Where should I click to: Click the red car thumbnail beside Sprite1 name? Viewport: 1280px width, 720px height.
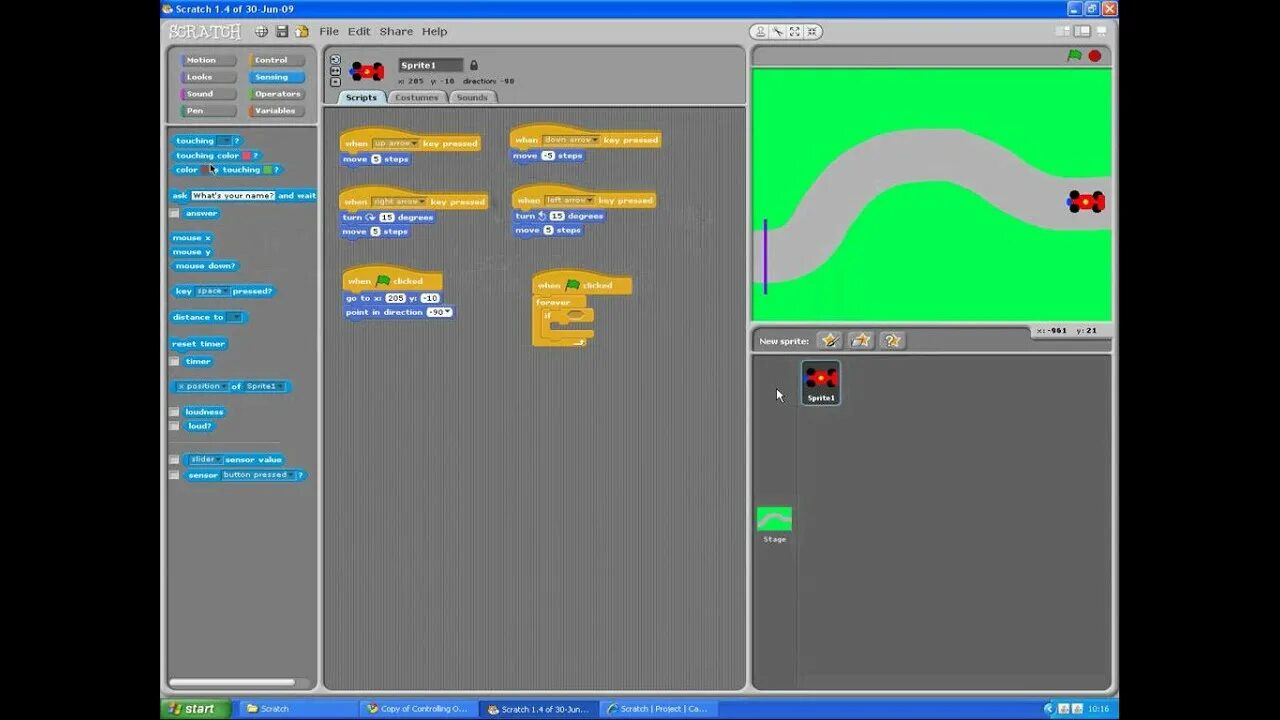click(x=367, y=71)
